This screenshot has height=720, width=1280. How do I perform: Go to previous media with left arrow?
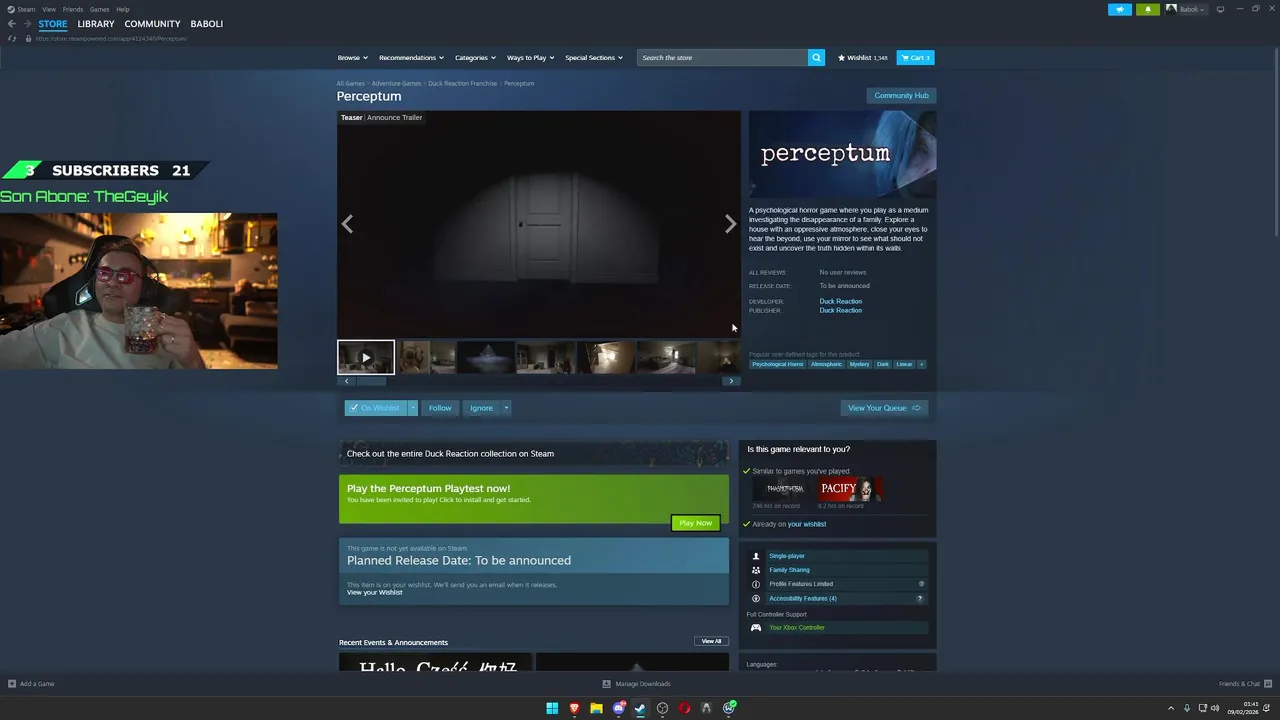[347, 224]
